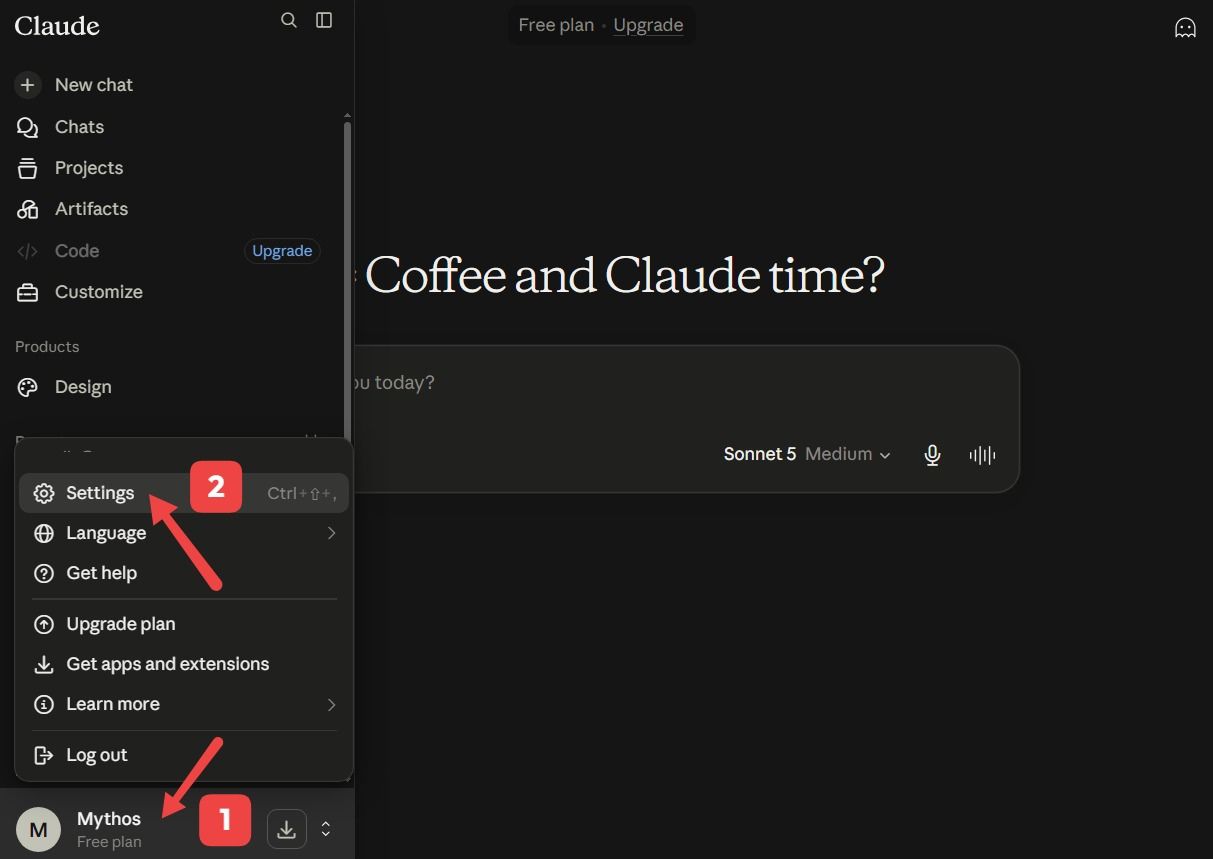Toggle the account menu up-down chevron
This screenshot has width=1213, height=859.
325,829
